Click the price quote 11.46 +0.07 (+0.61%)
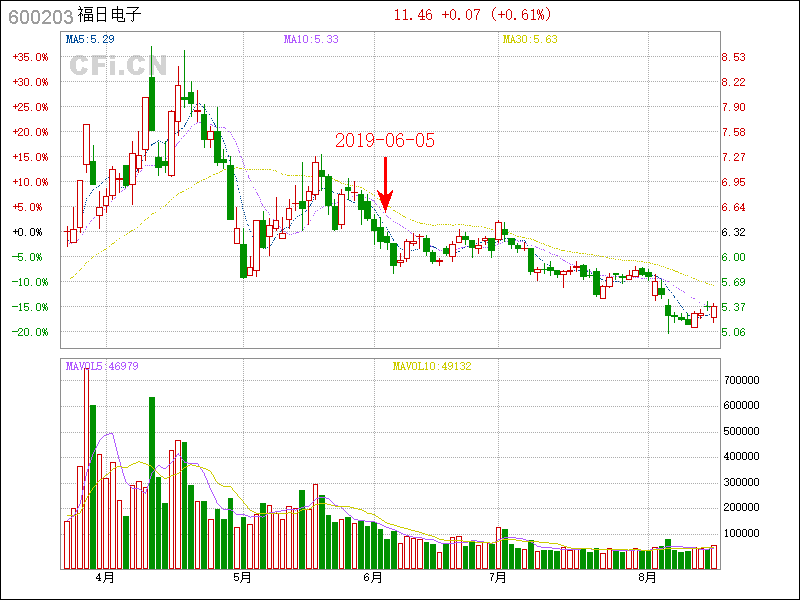This screenshot has width=800, height=600. coord(472,15)
